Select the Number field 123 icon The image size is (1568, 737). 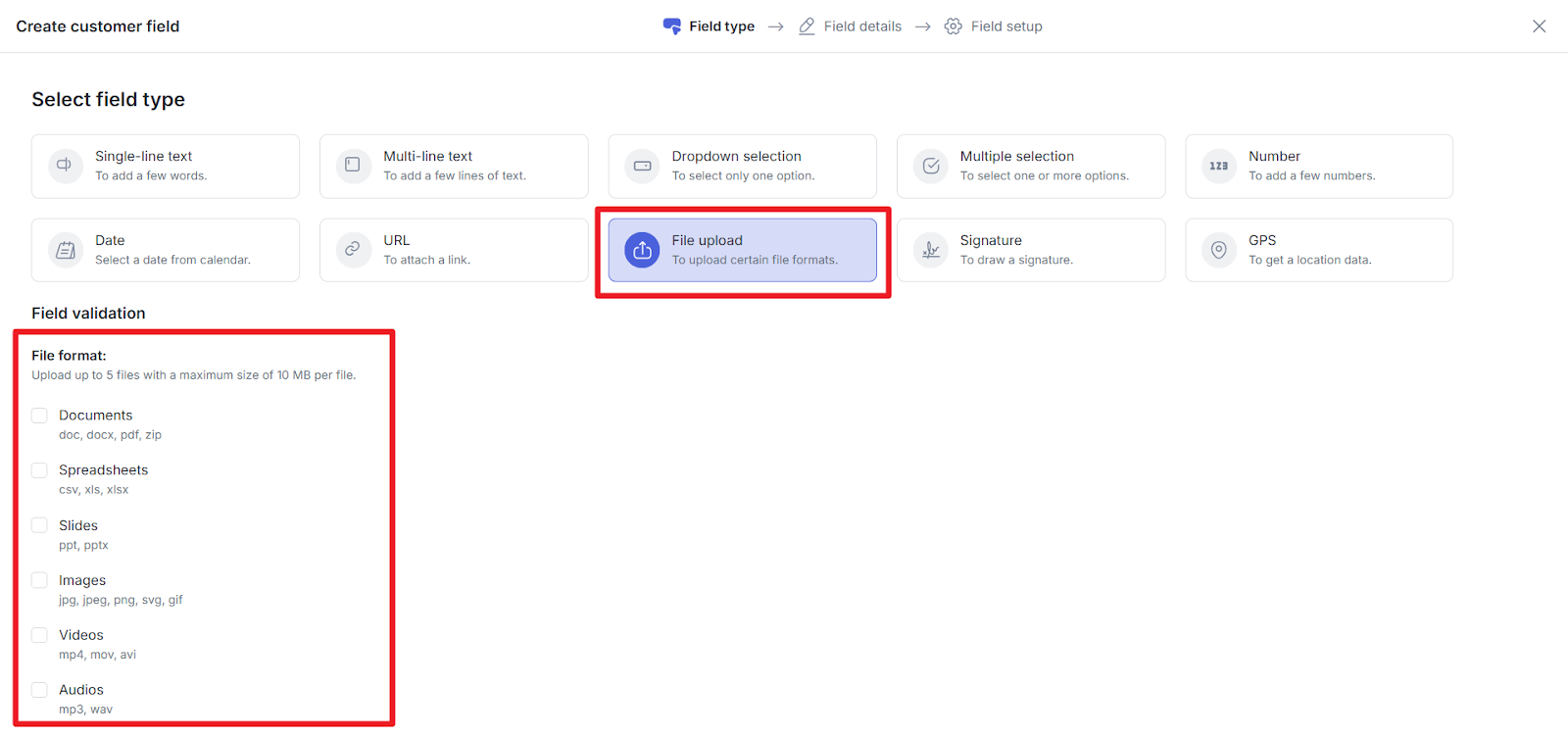click(1218, 166)
